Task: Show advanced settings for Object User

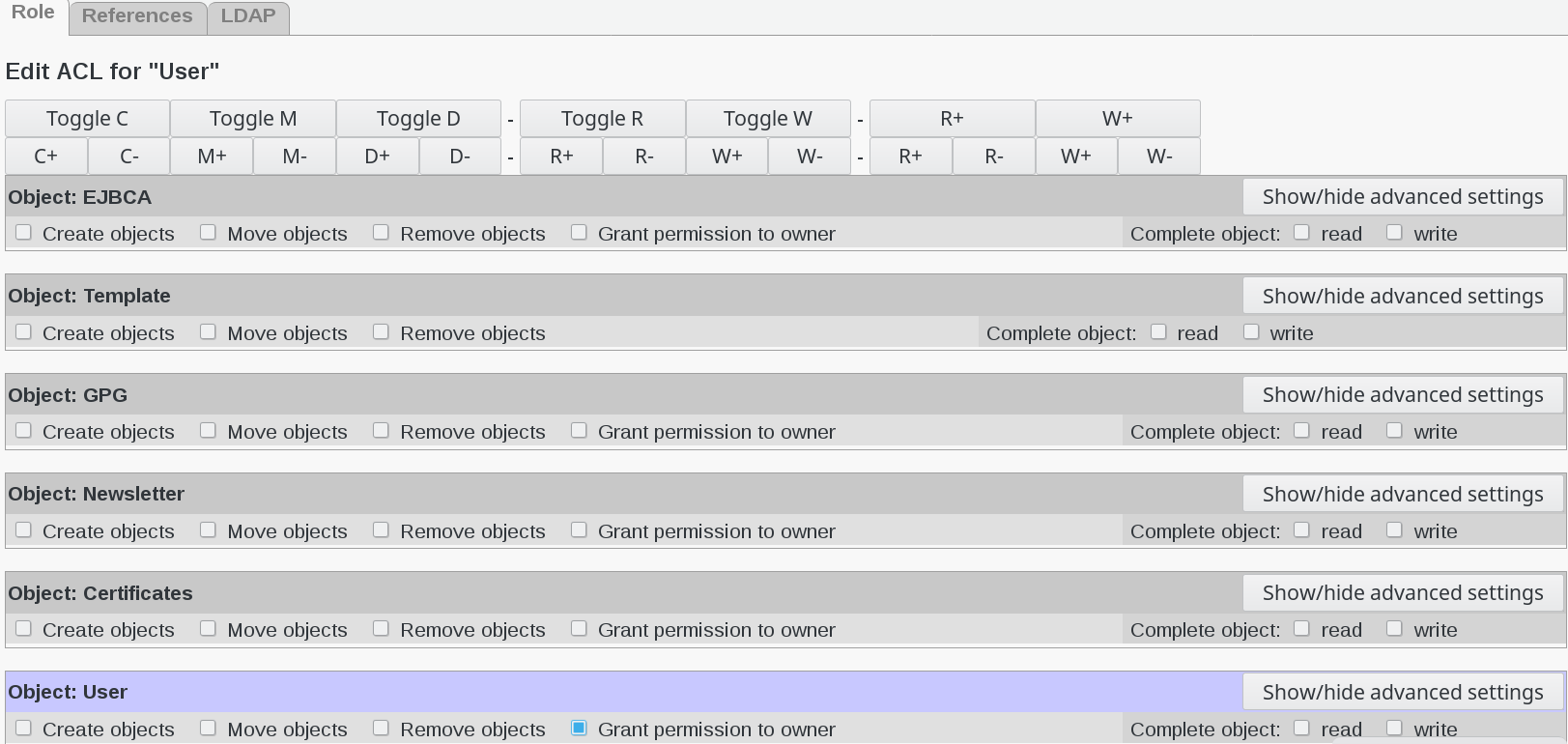Action: (x=1403, y=693)
